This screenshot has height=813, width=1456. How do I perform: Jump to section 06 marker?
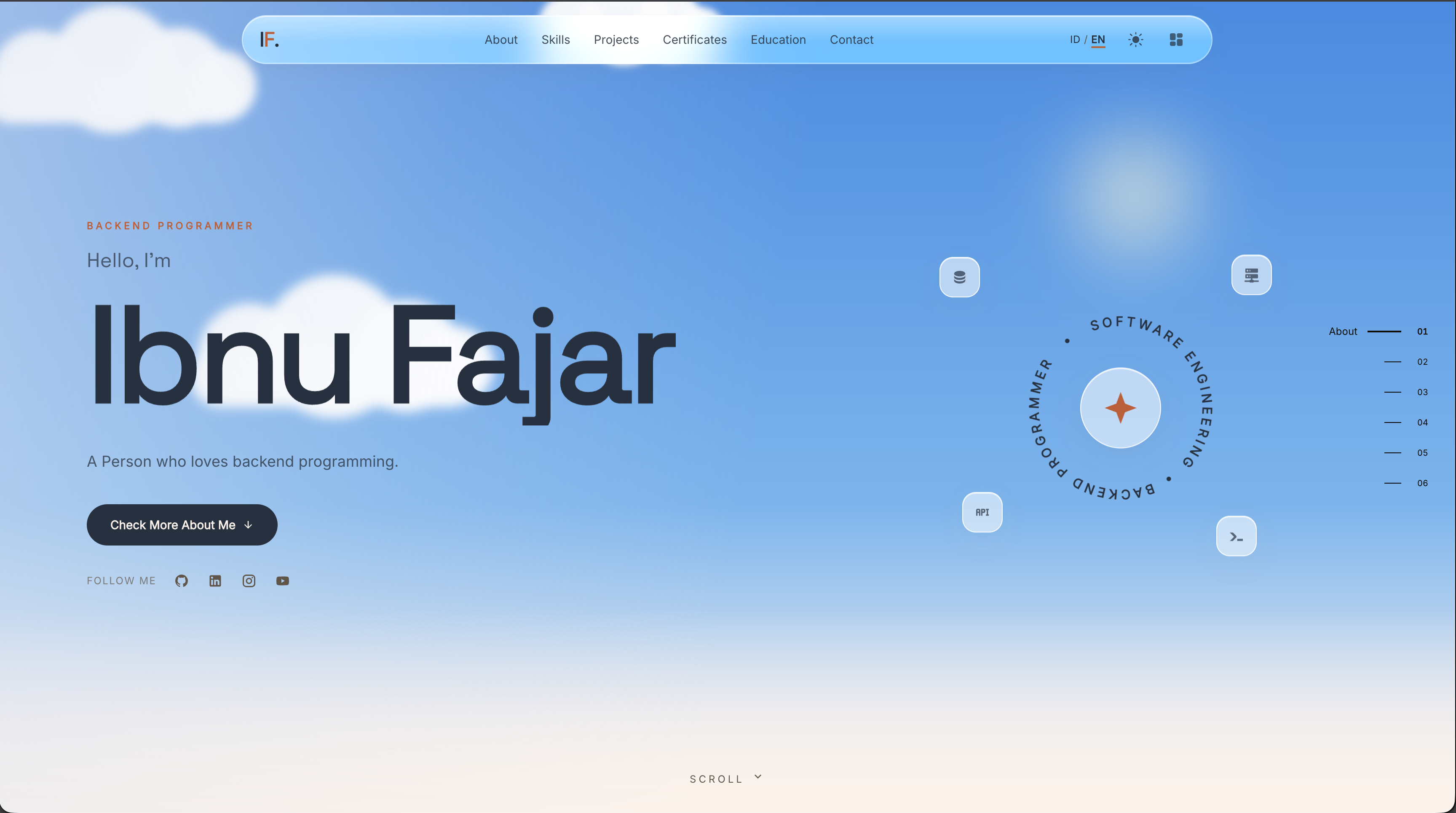click(1406, 483)
